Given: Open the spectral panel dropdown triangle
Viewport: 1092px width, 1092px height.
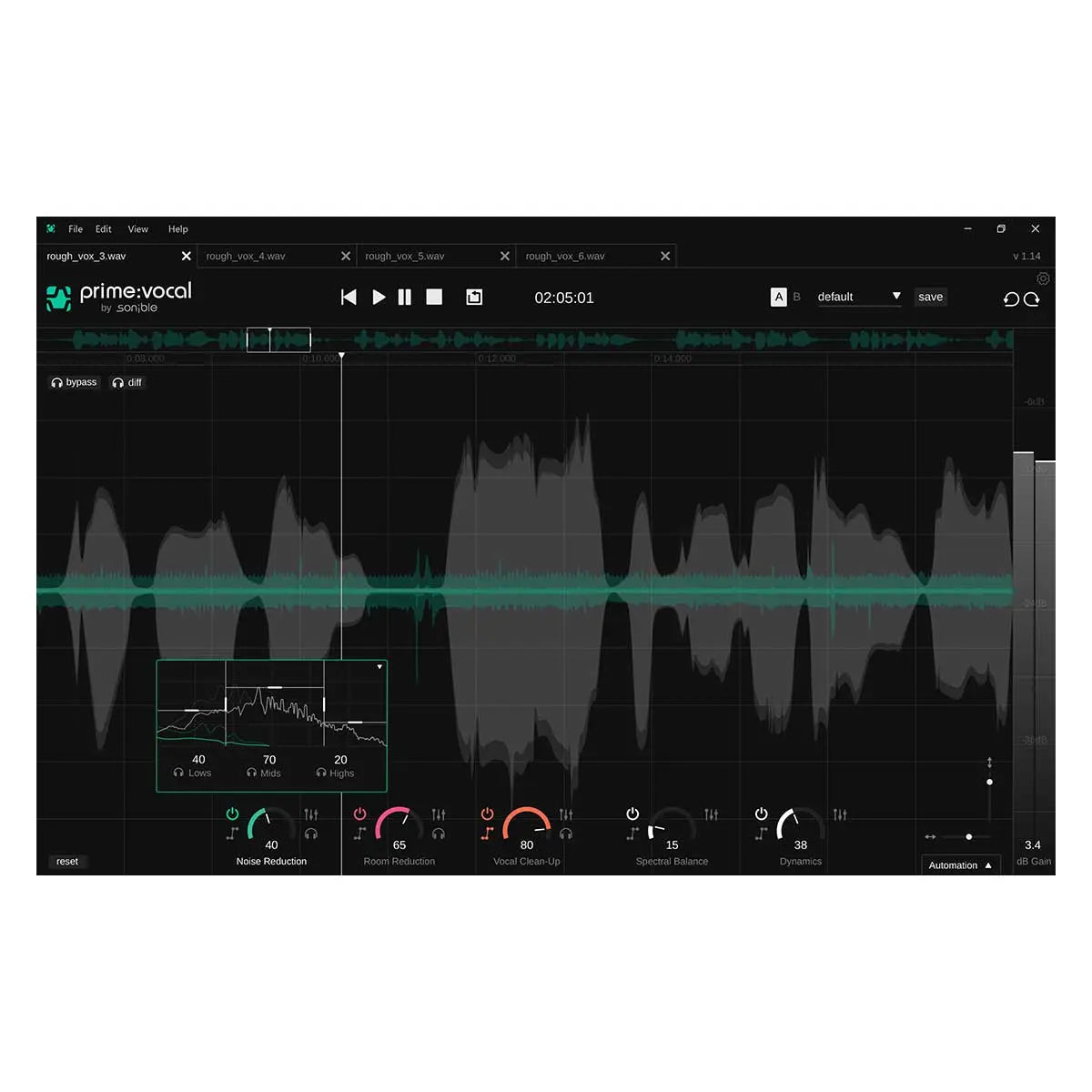Looking at the screenshot, I should (x=379, y=666).
